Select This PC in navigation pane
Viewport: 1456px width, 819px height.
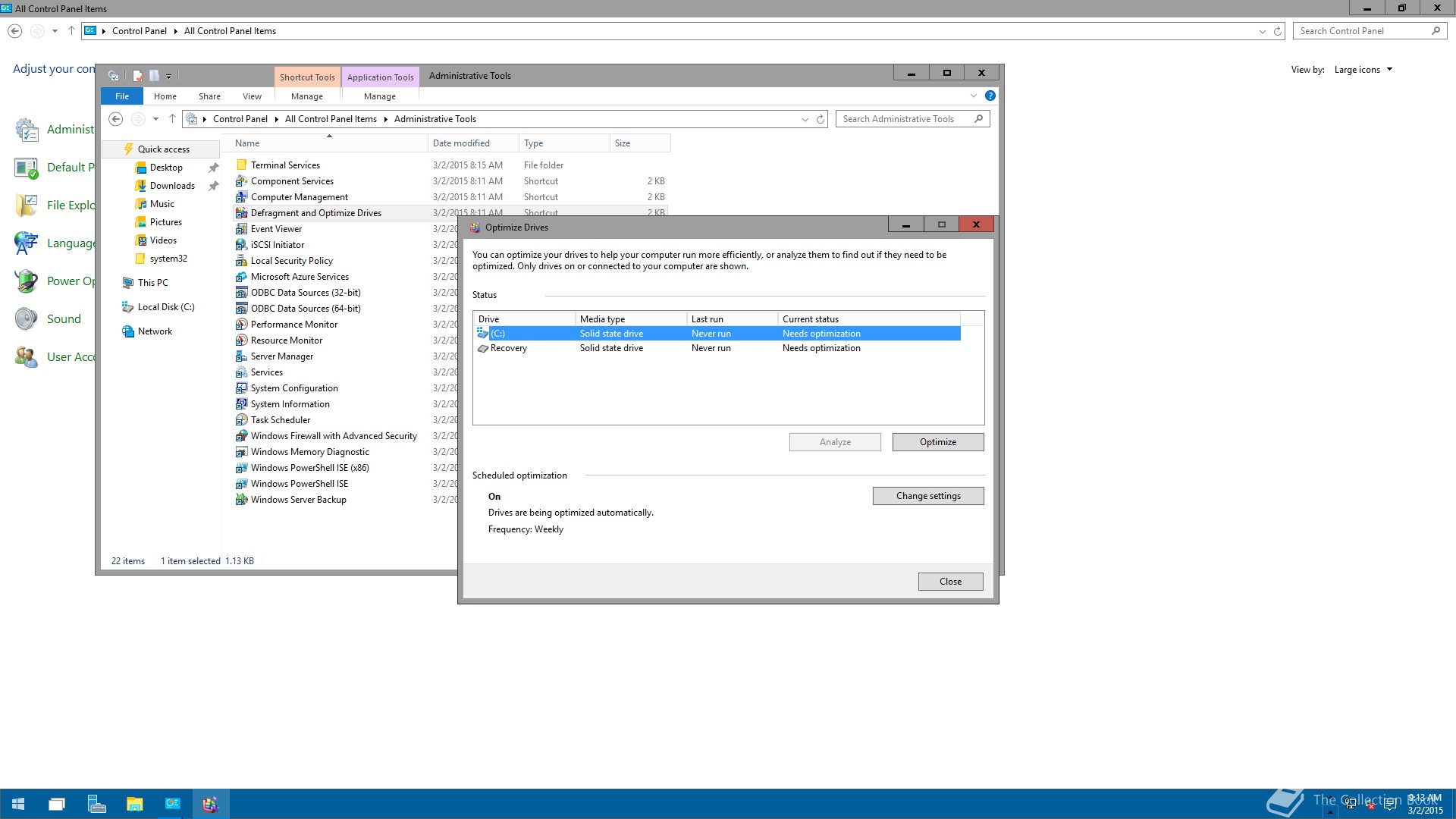(x=152, y=283)
